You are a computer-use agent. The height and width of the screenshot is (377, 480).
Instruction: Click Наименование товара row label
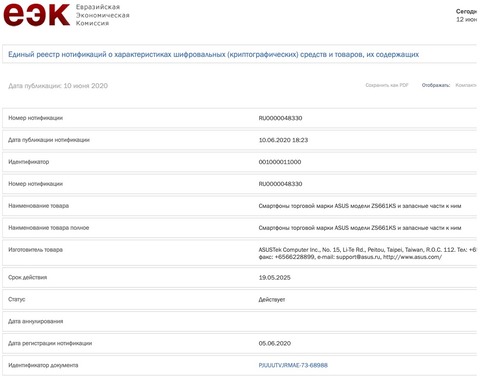coord(38,206)
